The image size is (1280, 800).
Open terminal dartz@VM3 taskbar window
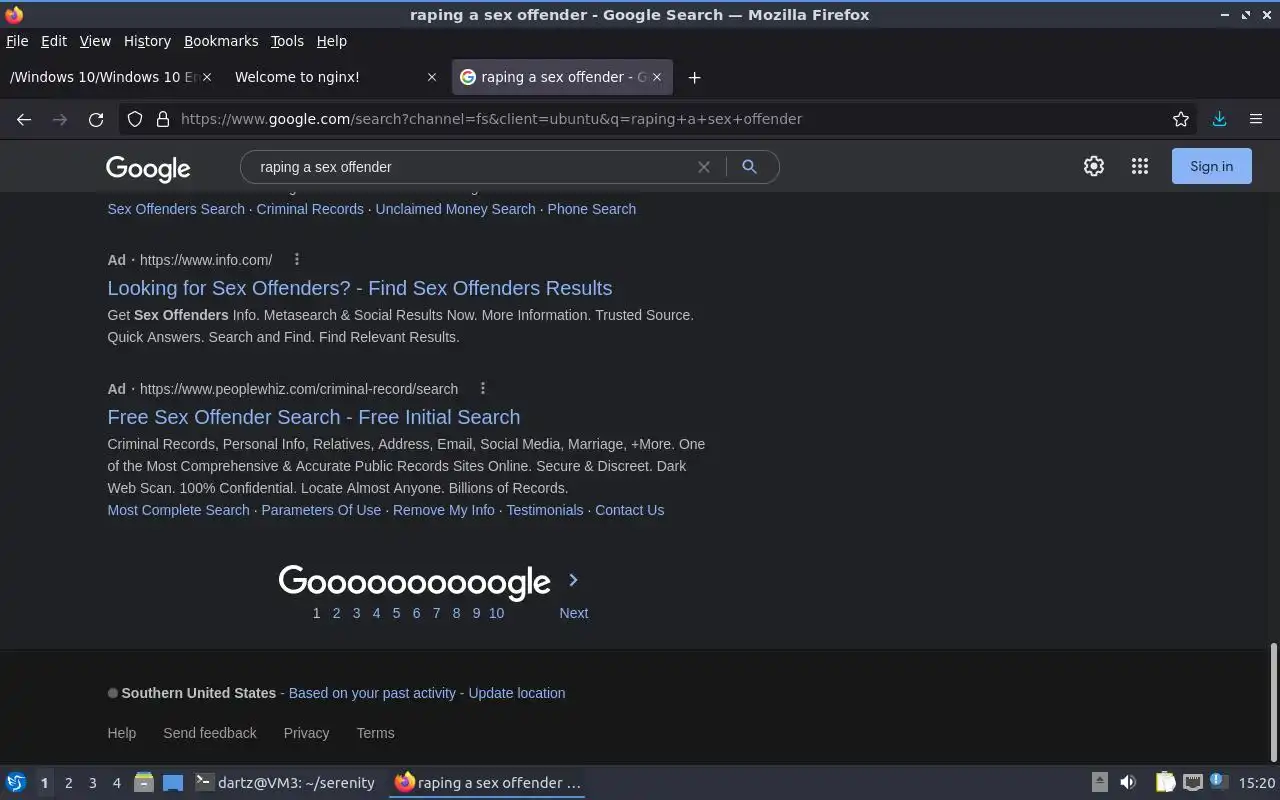coord(286,783)
